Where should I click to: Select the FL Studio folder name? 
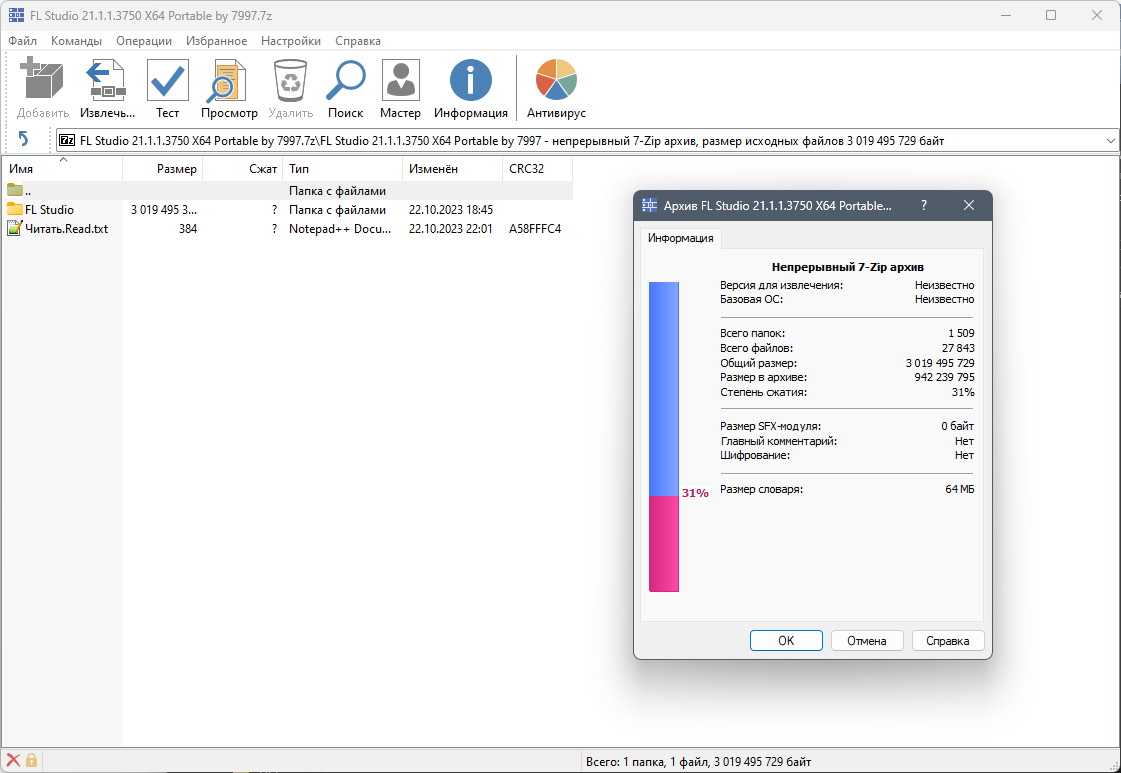click(x=49, y=210)
